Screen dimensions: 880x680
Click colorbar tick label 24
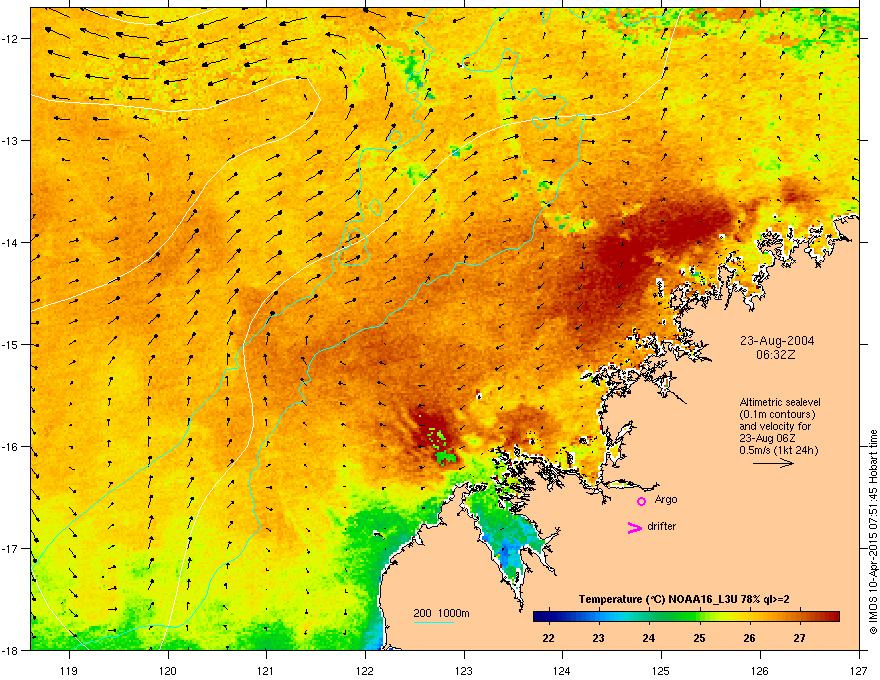(x=649, y=638)
